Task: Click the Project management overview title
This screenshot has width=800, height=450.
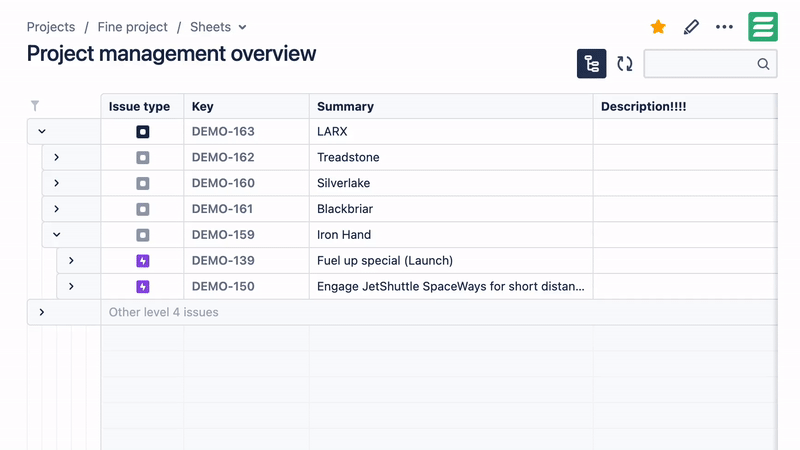Action: (x=171, y=54)
